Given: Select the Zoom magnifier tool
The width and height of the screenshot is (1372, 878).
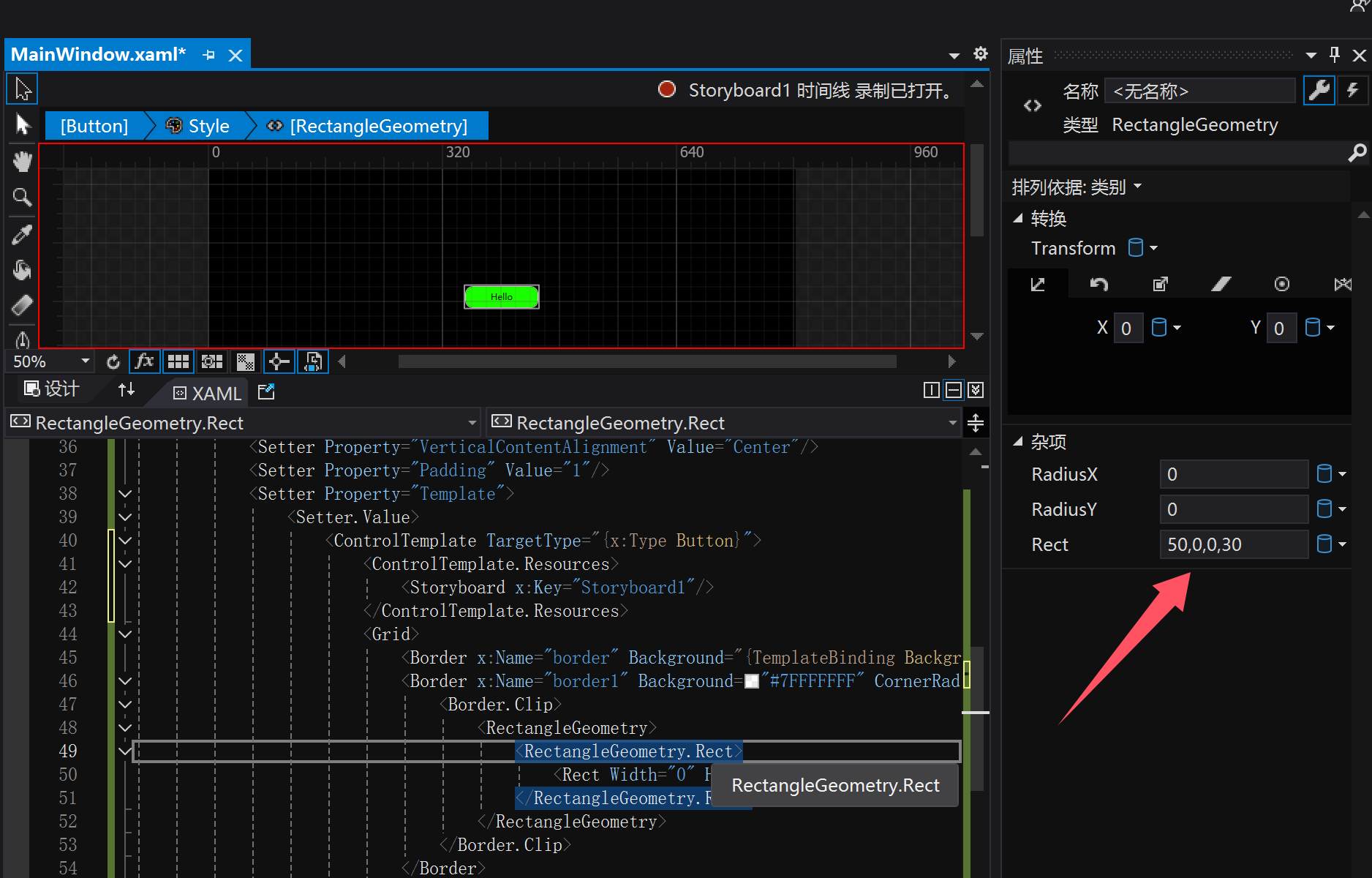Looking at the screenshot, I should pyautogui.click(x=22, y=198).
